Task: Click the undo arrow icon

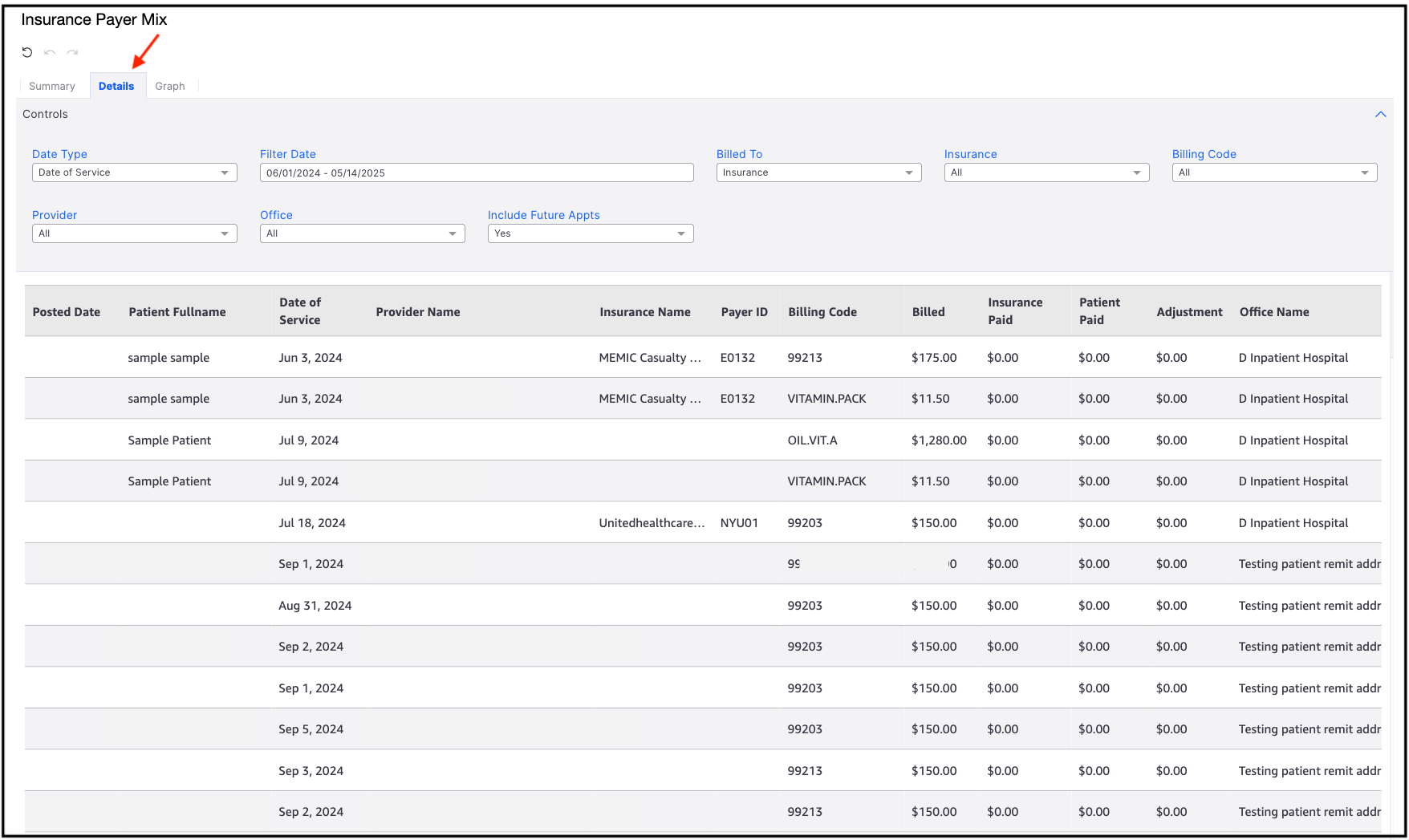Action: pyautogui.click(x=50, y=52)
